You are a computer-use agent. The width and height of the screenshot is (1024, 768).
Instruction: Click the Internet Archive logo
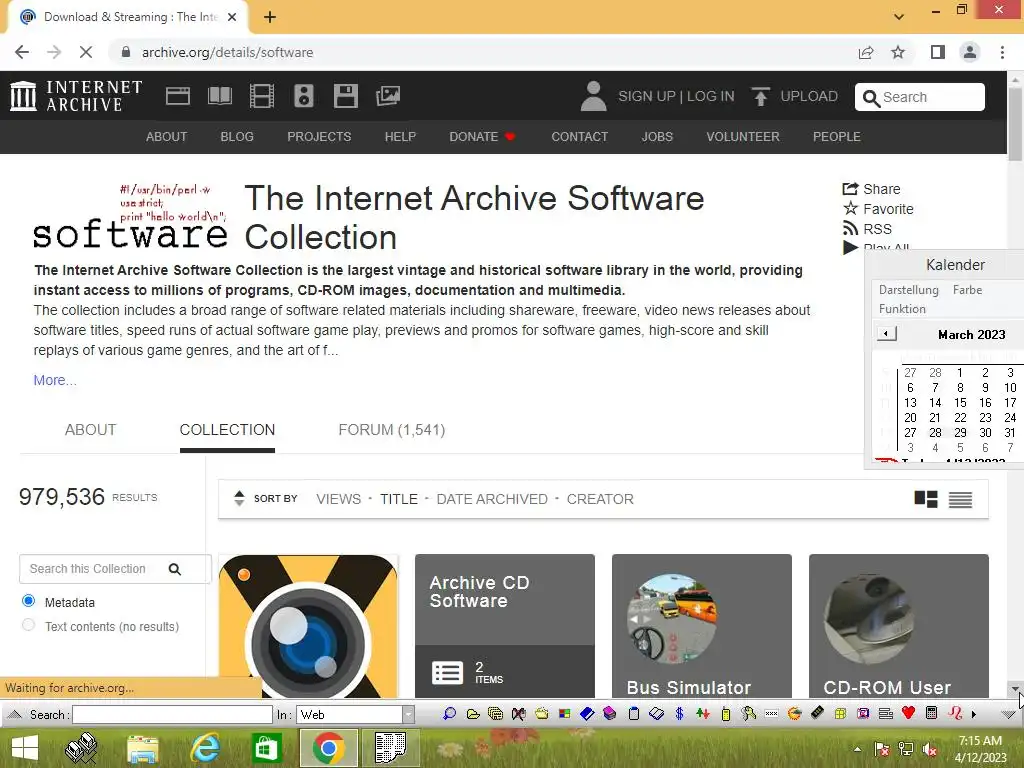[x=76, y=96]
